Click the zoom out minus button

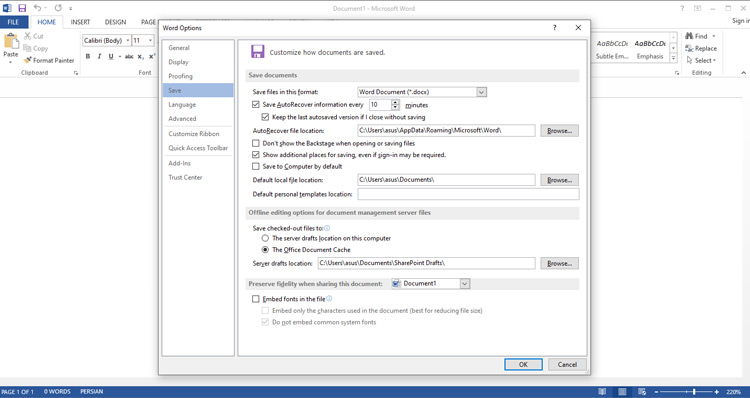656,392
